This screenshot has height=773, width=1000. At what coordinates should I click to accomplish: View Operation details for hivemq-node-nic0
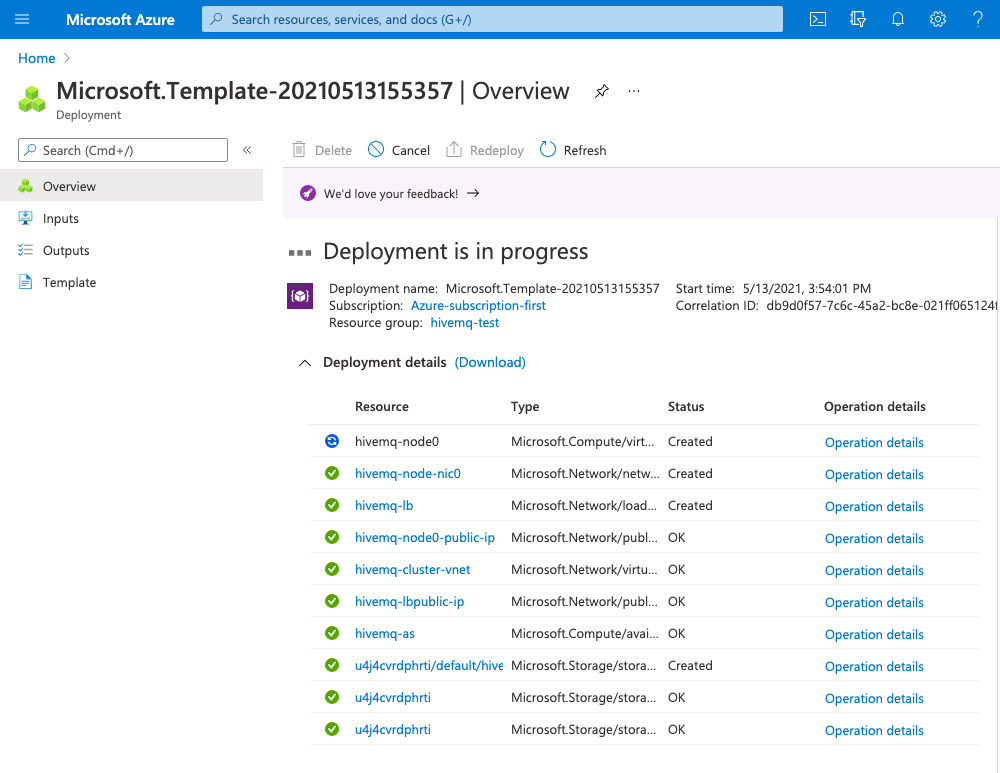pos(874,475)
